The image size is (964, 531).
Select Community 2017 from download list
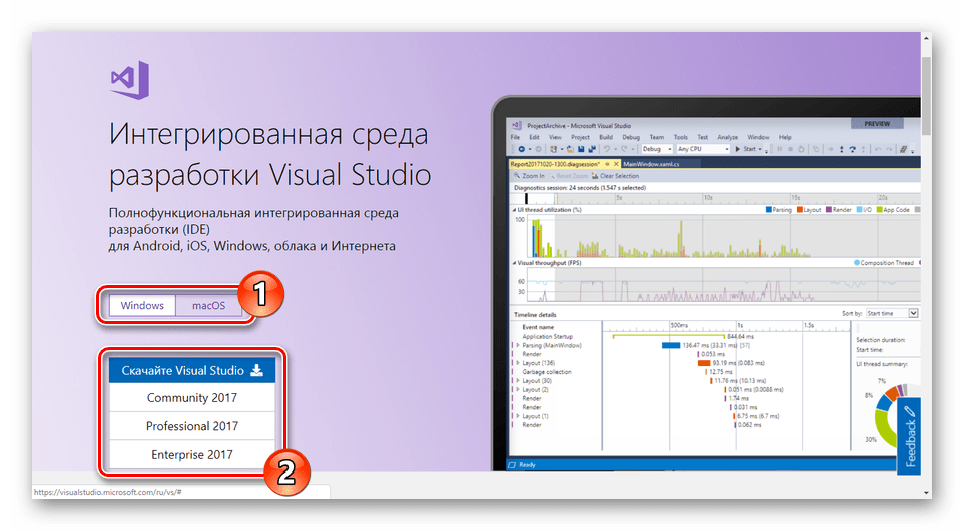pyautogui.click(x=191, y=397)
